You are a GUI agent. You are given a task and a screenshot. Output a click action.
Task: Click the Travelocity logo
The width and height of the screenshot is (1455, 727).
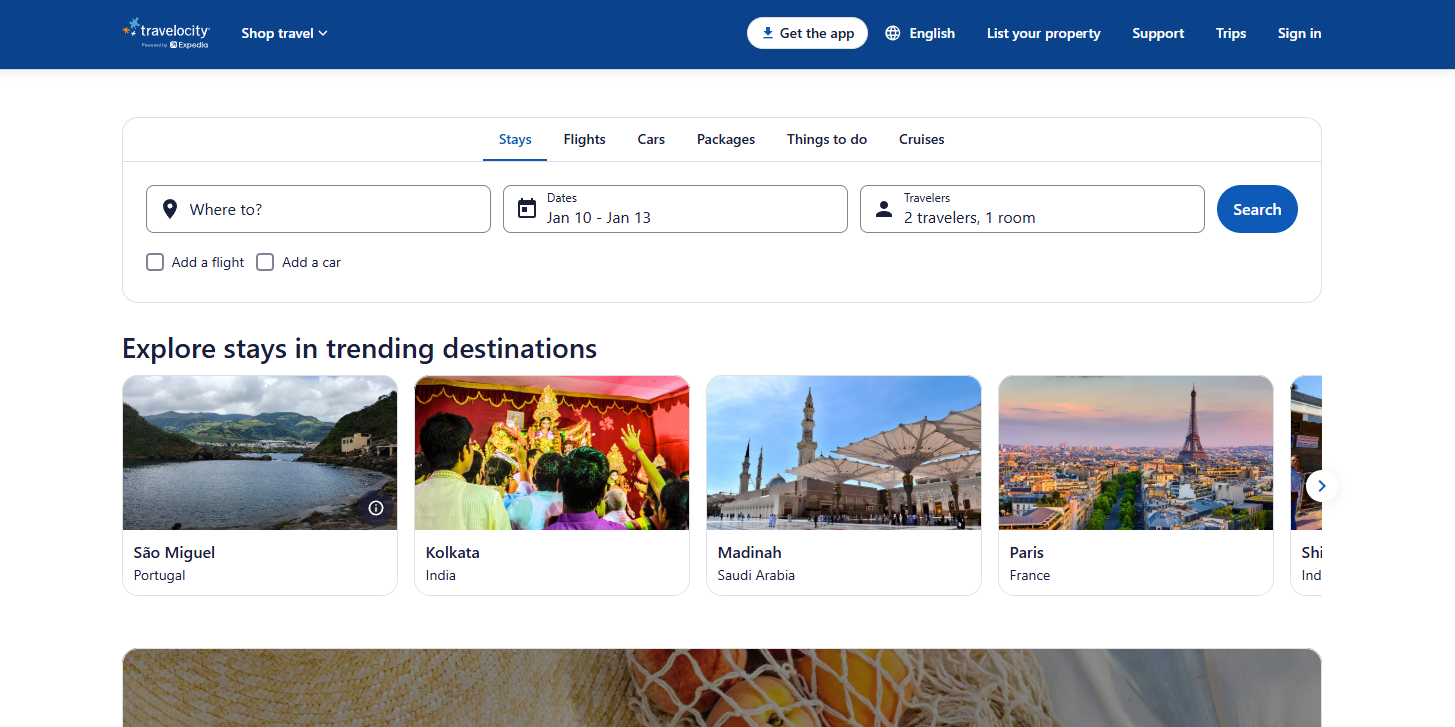tap(166, 33)
